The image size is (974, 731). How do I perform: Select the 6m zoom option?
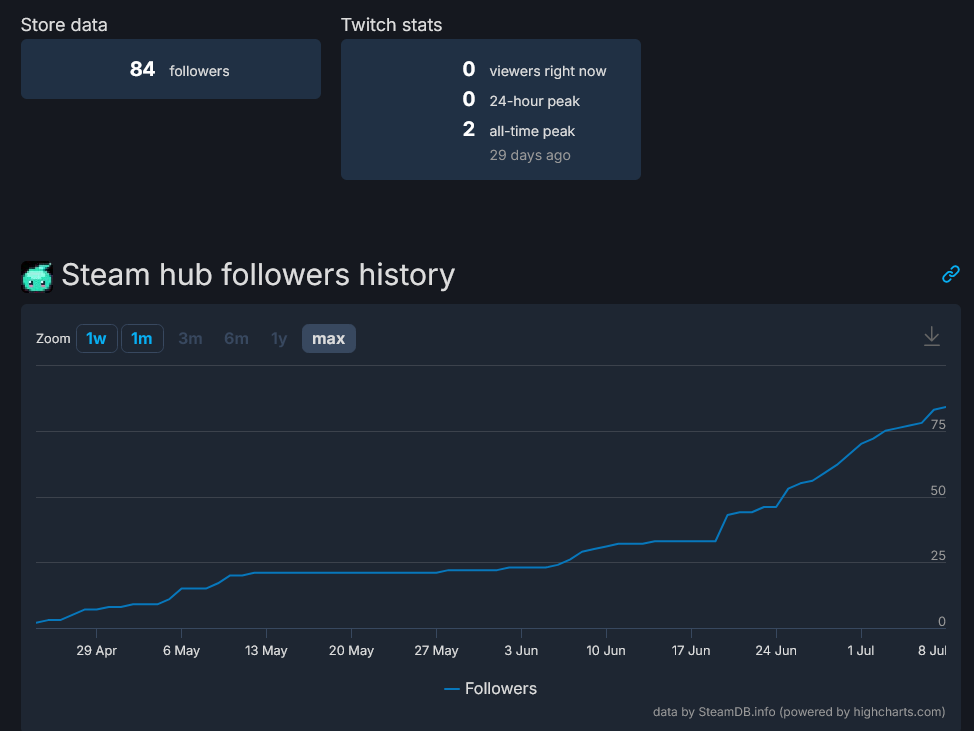click(236, 338)
